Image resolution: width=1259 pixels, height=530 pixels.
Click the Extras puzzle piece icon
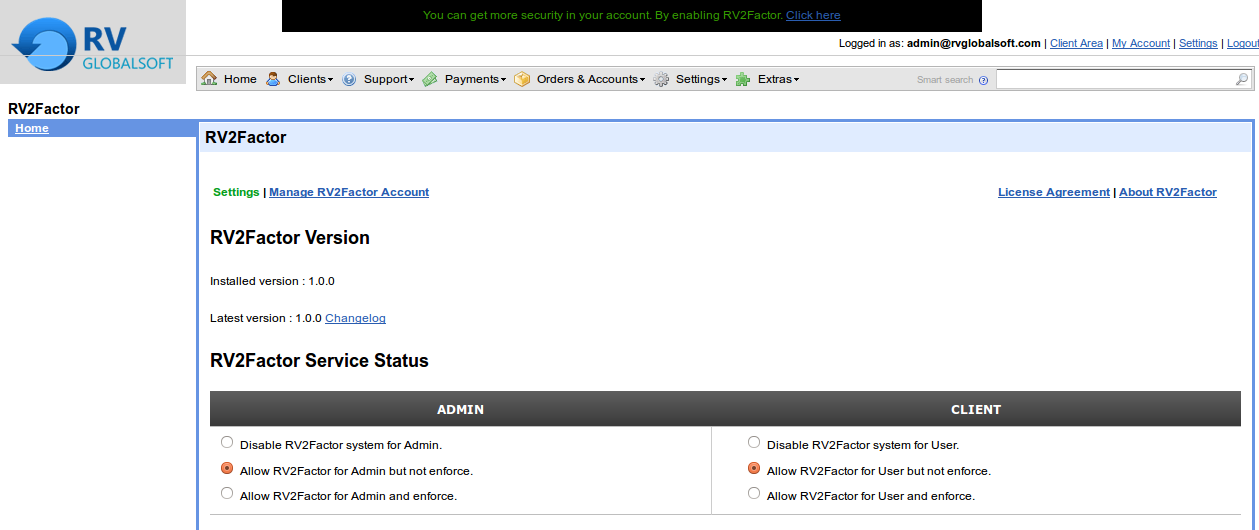point(743,79)
